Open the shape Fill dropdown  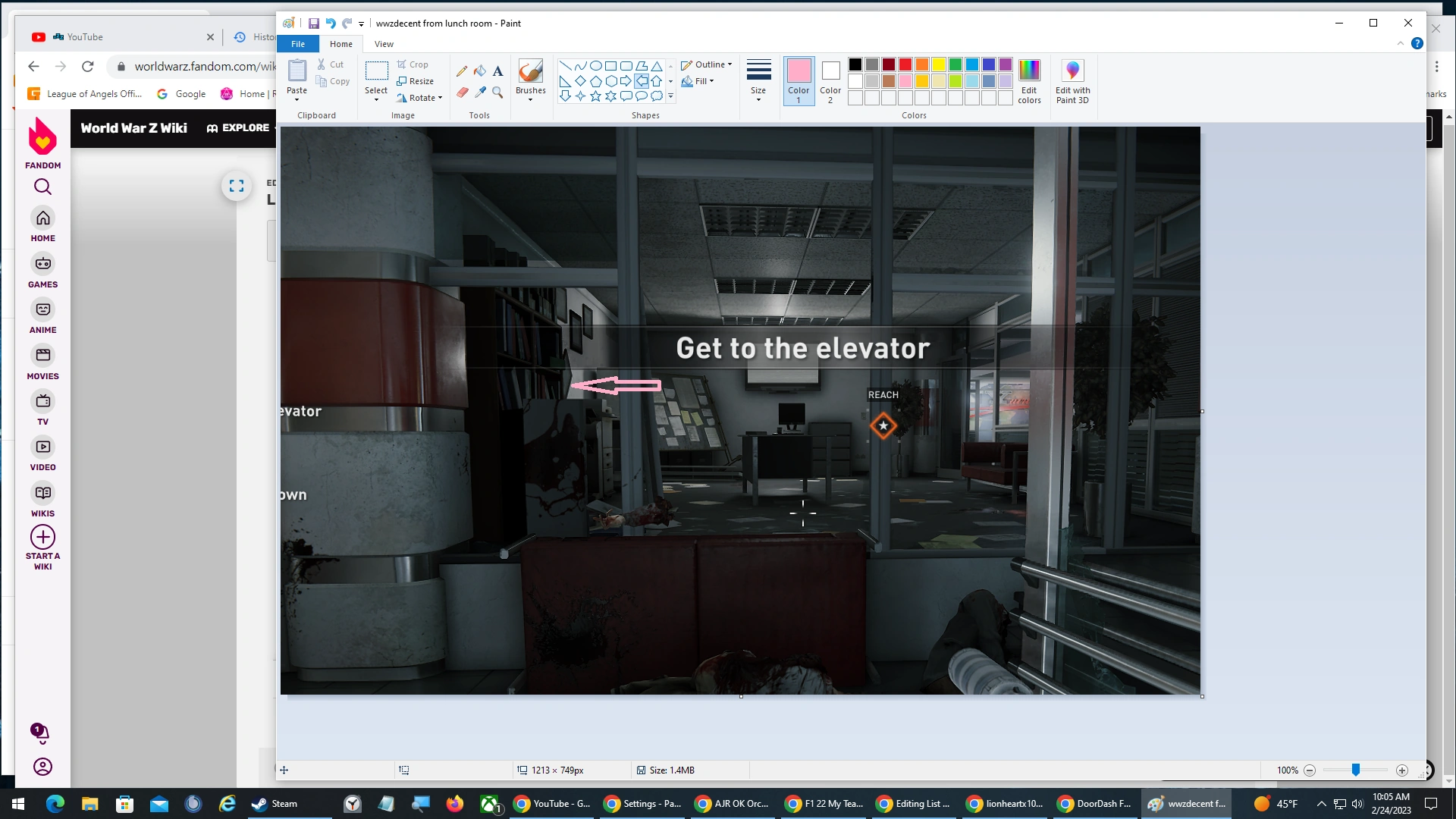click(x=698, y=81)
